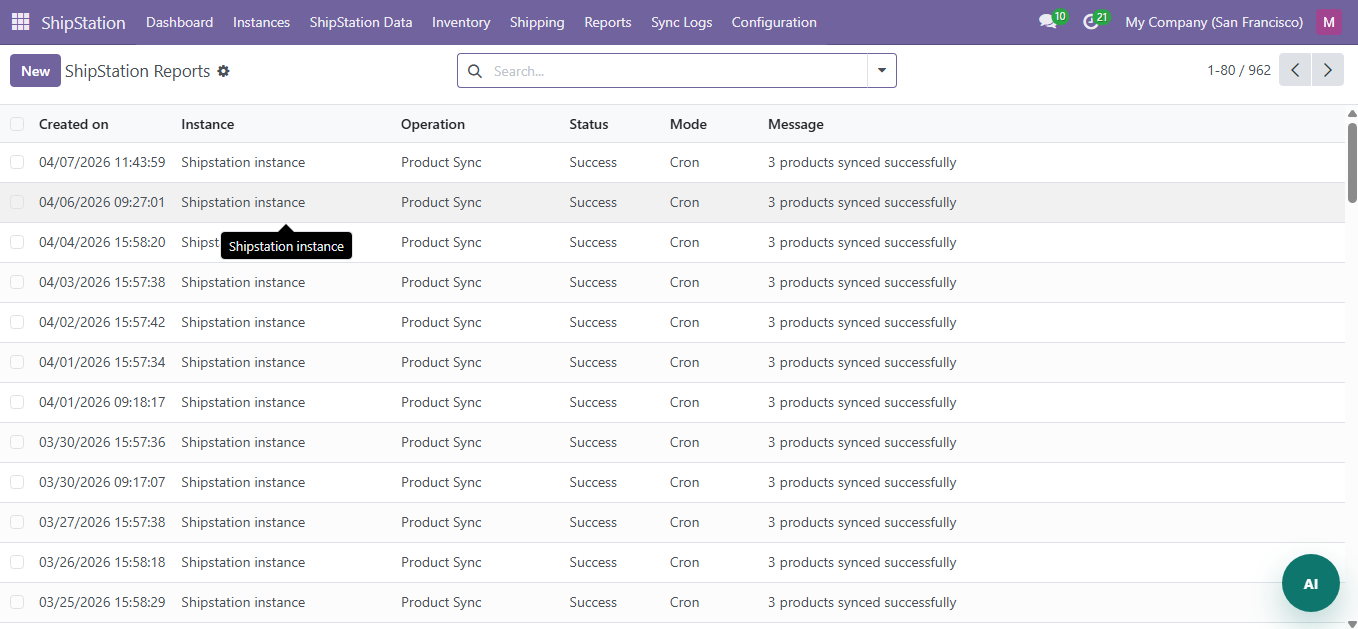Open the AI assistant floating button
The height and width of the screenshot is (629, 1358).
[1310, 583]
